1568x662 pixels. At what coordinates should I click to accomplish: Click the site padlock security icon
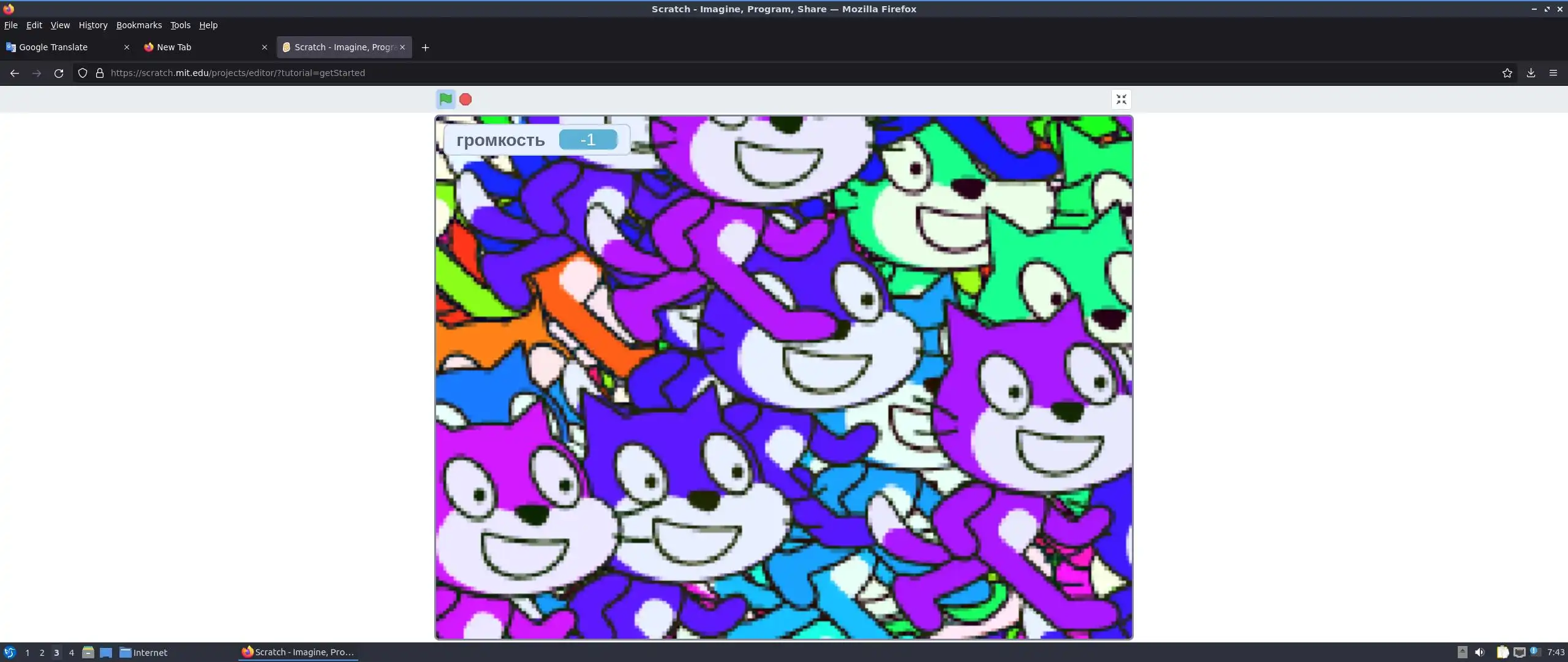coord(100,73)
